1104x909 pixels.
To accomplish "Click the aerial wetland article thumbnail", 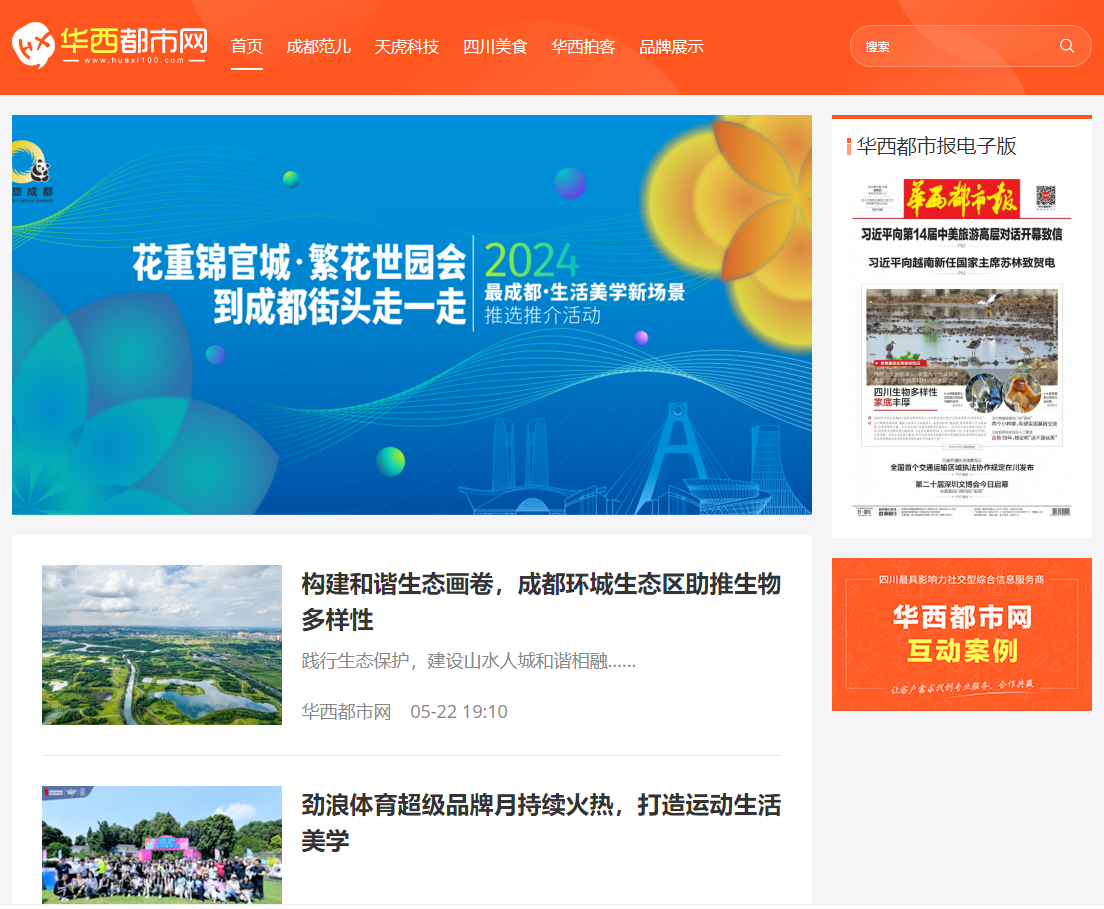I will coord(162,645).
